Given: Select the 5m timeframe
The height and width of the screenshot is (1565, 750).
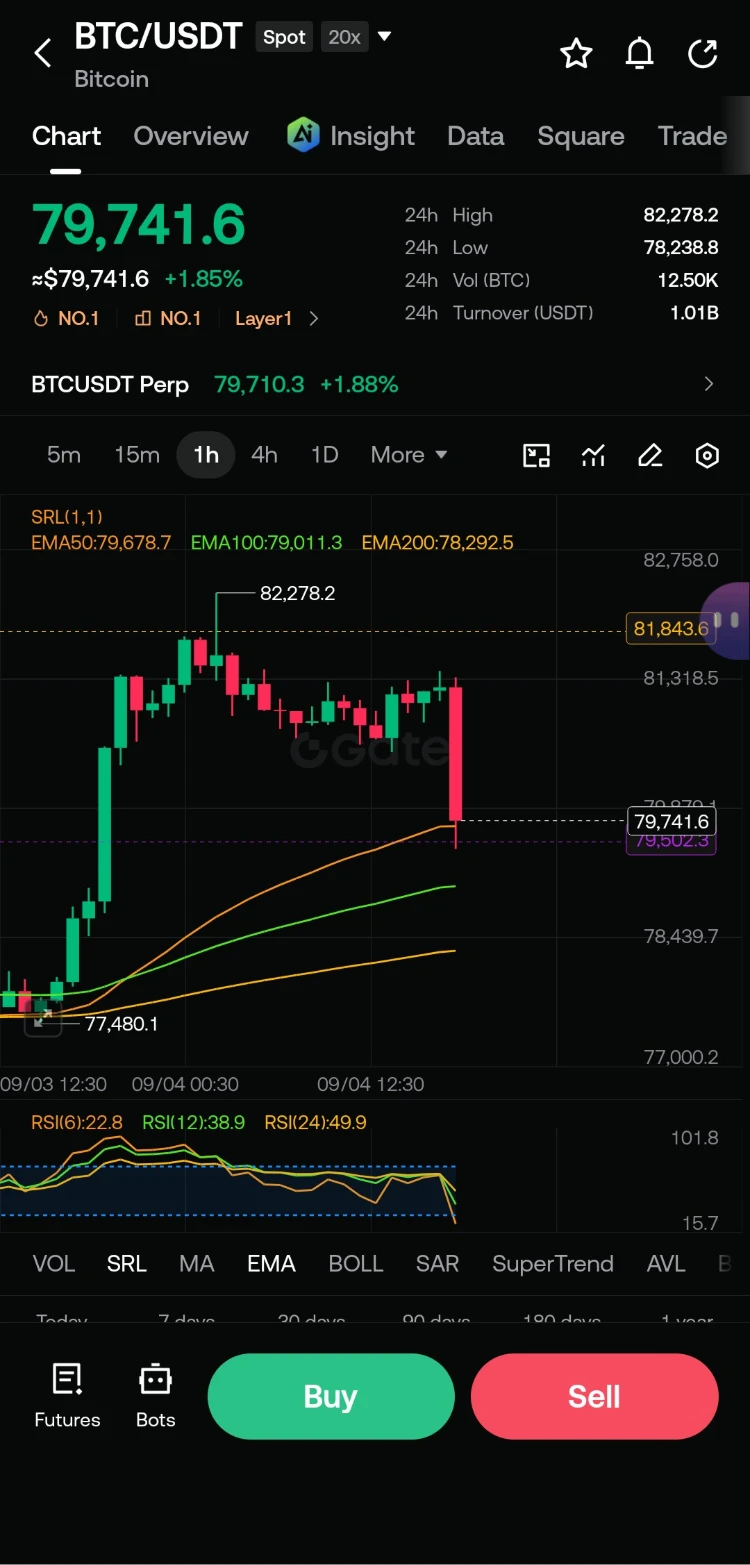Looking at the screenshot, I should tap(64, 455).
